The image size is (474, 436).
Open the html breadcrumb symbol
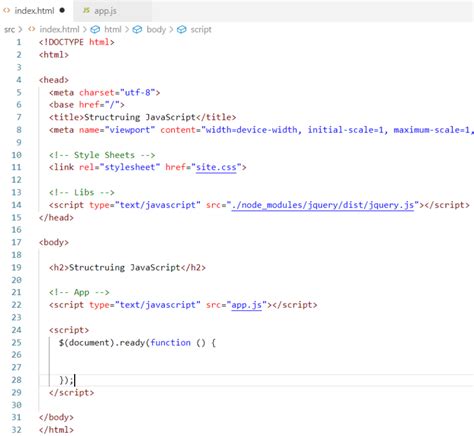(113, 29)
